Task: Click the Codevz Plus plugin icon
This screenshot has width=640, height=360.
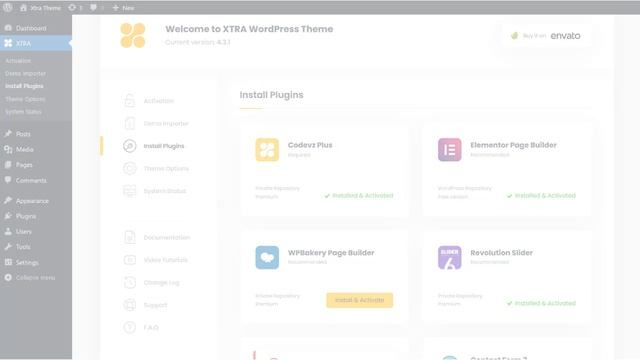Action: click(x=267, y=149)
